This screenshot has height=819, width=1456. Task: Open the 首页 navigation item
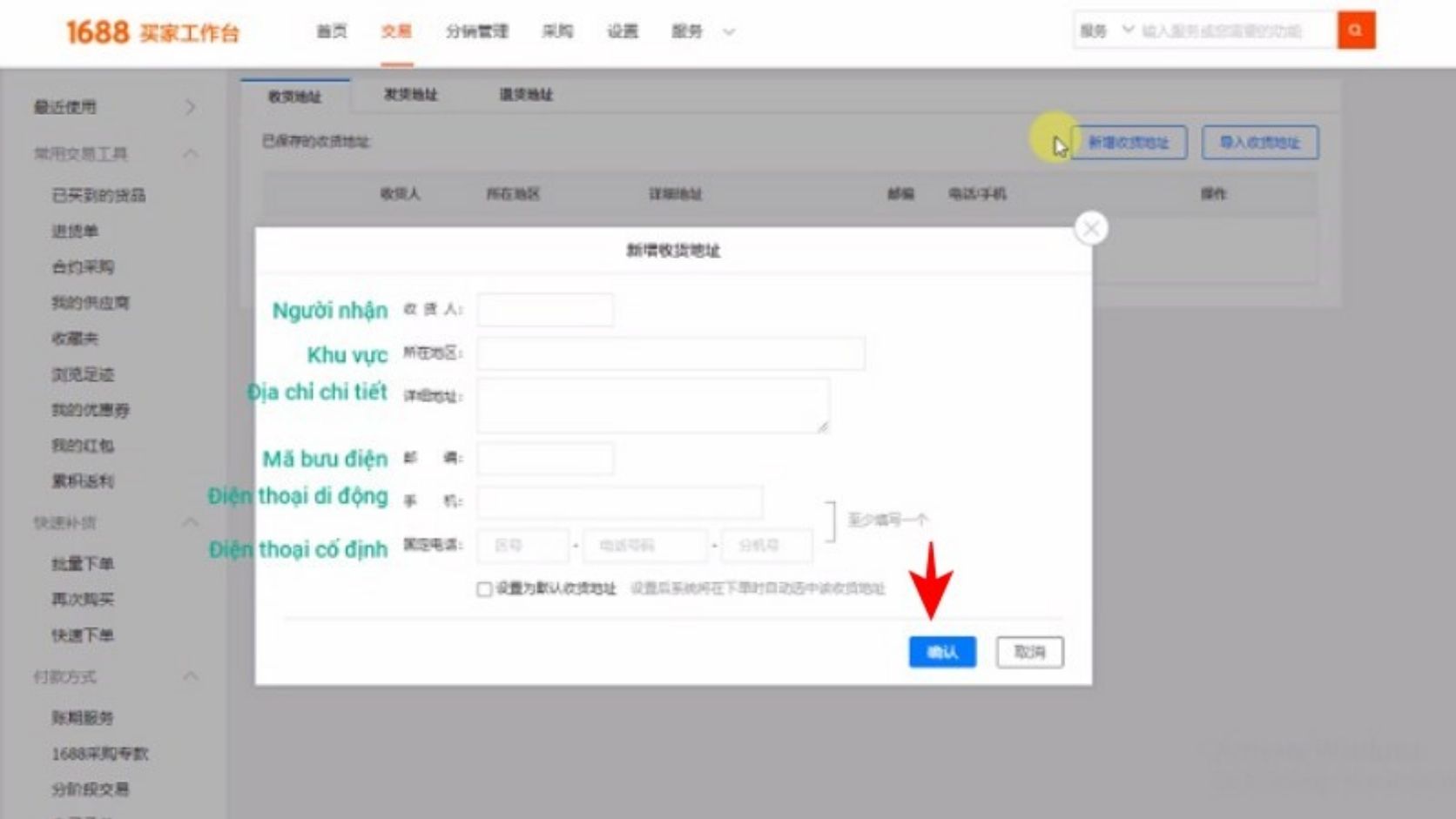click(x=332, y=31)
